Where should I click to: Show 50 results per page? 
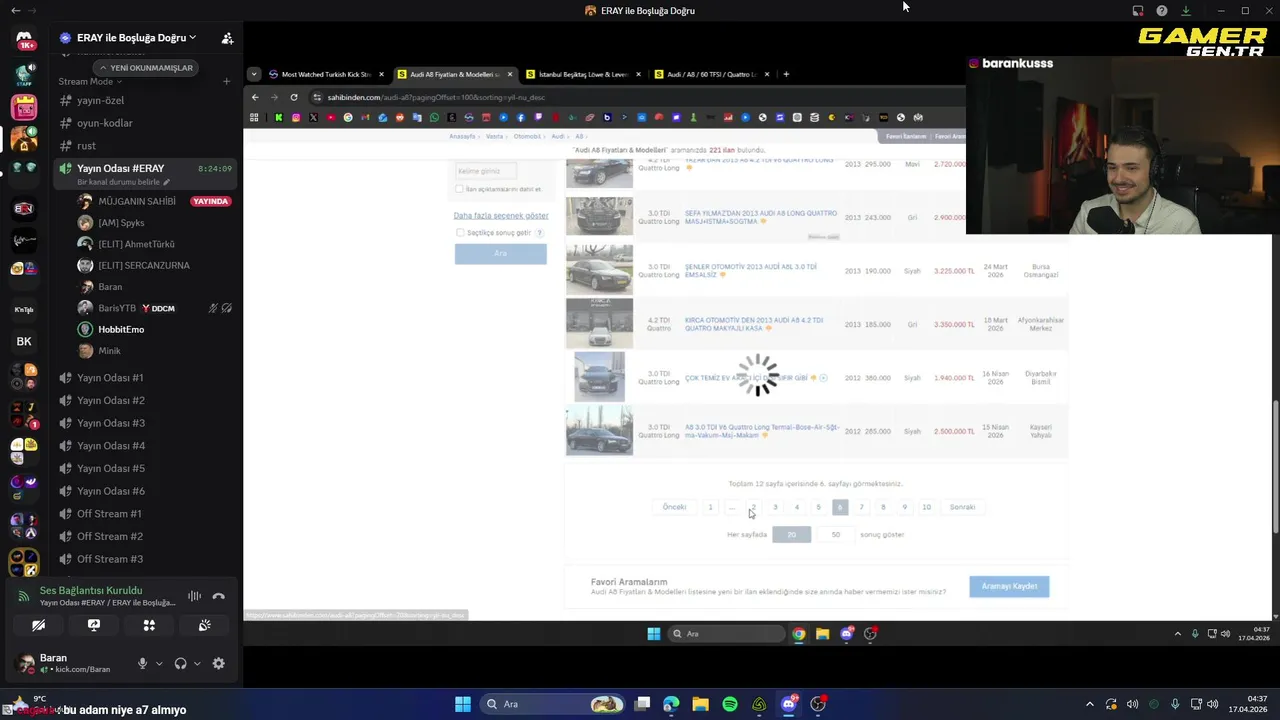click(x=836, y=534)
